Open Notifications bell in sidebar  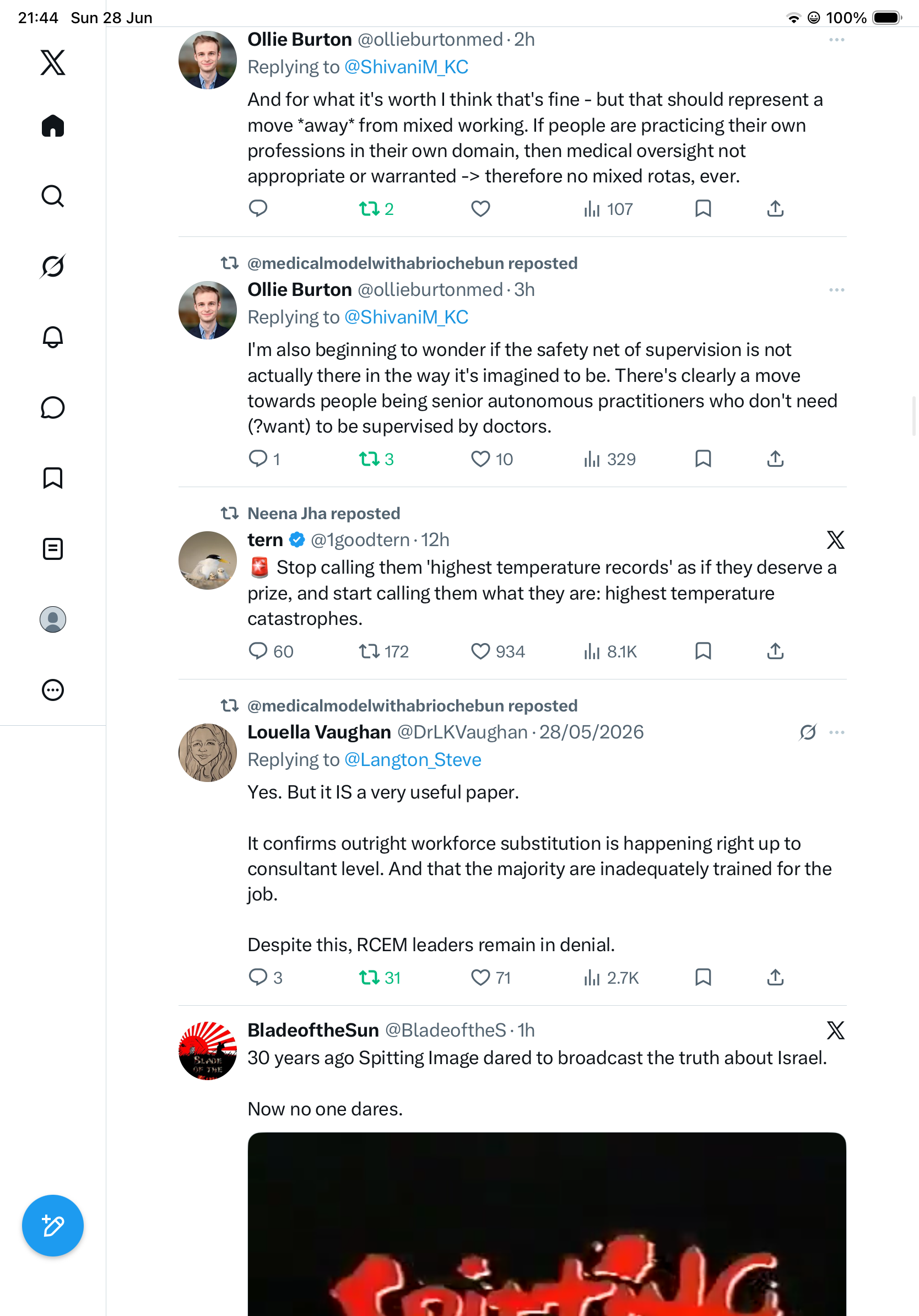[x=53, y=337]
